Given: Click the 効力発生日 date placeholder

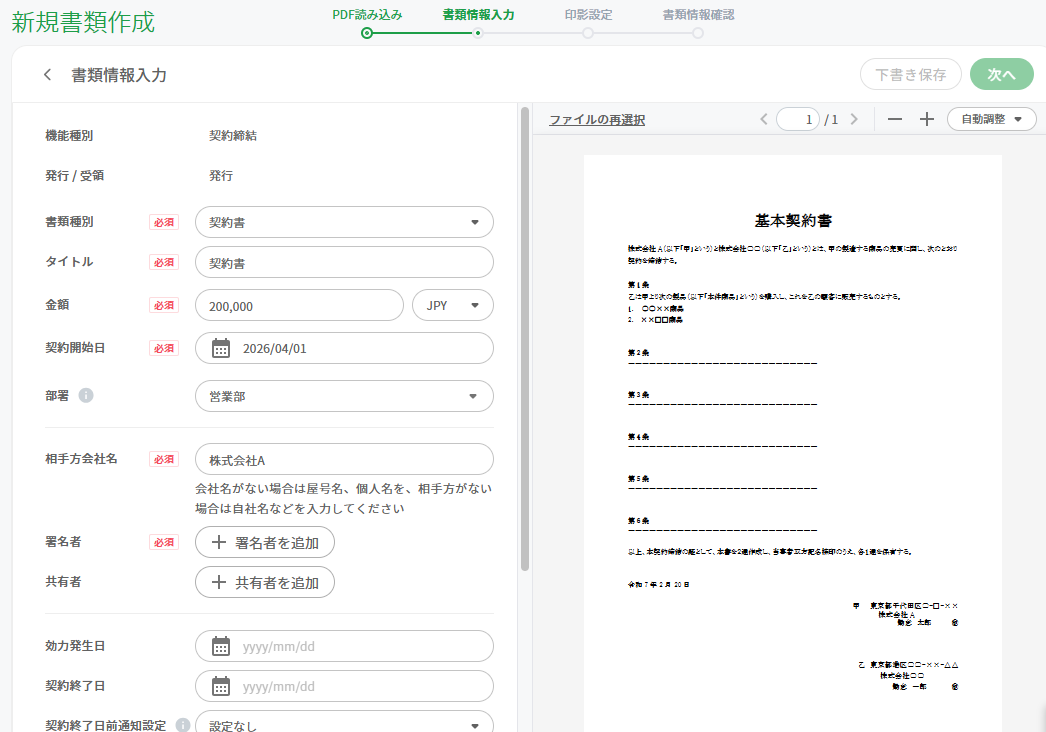Looking at the screenshot, I should pyautogui.click(x=344, y=646).
